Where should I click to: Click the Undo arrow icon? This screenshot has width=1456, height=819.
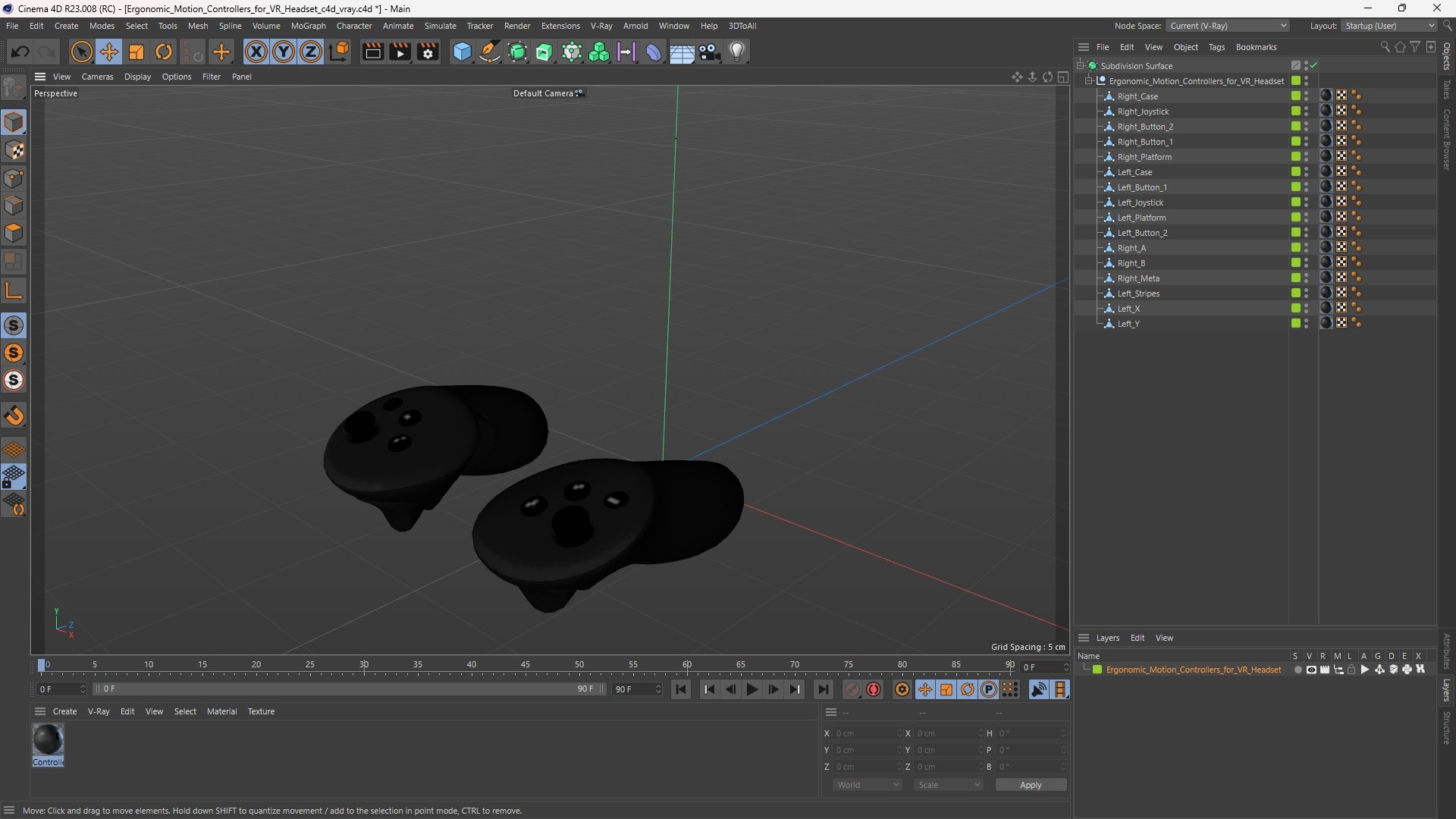click(20, 52)
